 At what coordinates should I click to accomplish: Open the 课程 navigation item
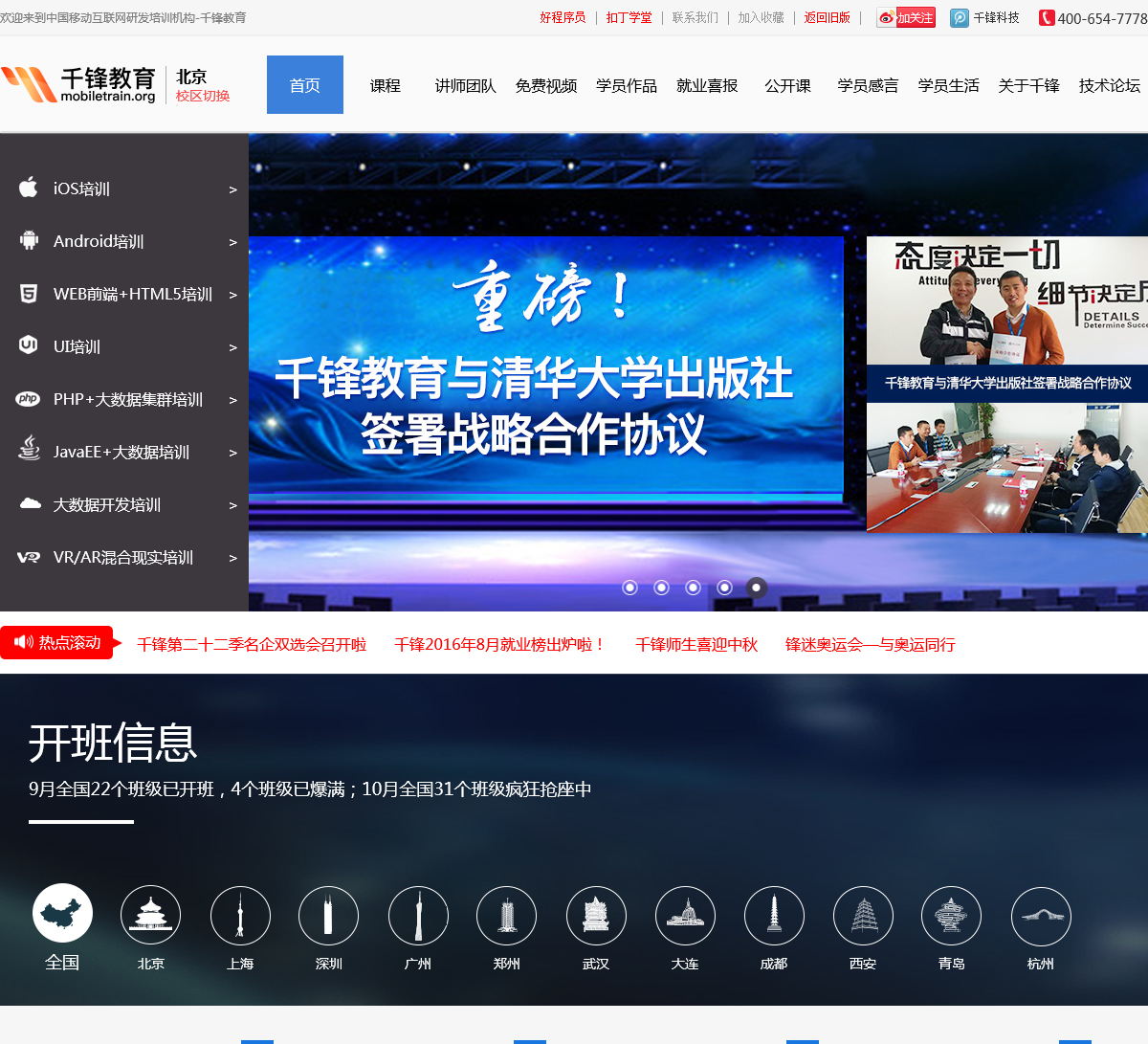tap(386, 85)
